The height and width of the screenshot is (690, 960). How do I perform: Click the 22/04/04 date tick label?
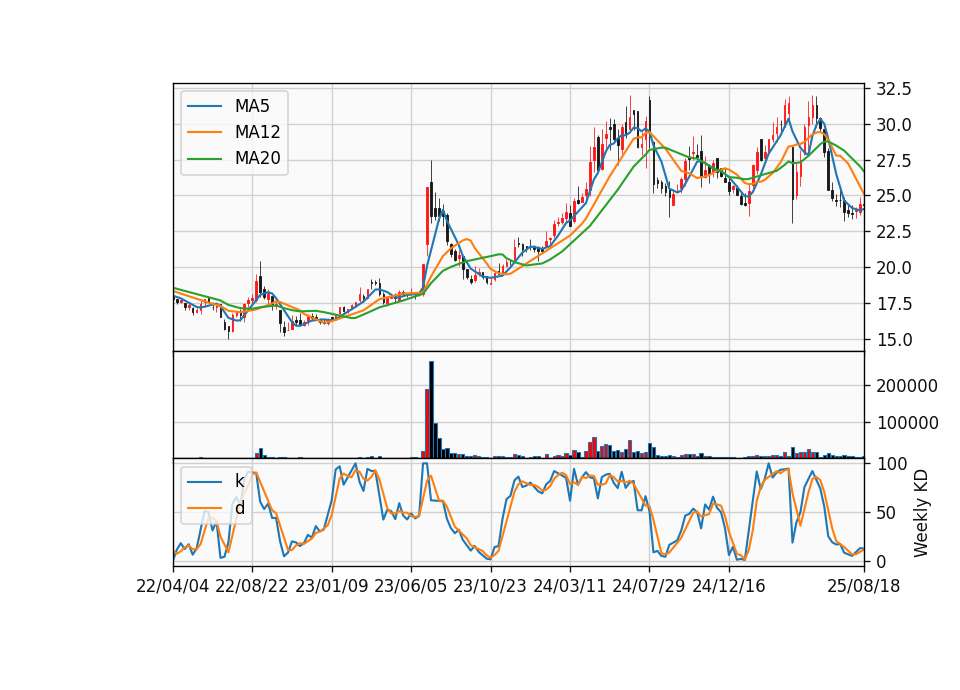tap(173, 586)
